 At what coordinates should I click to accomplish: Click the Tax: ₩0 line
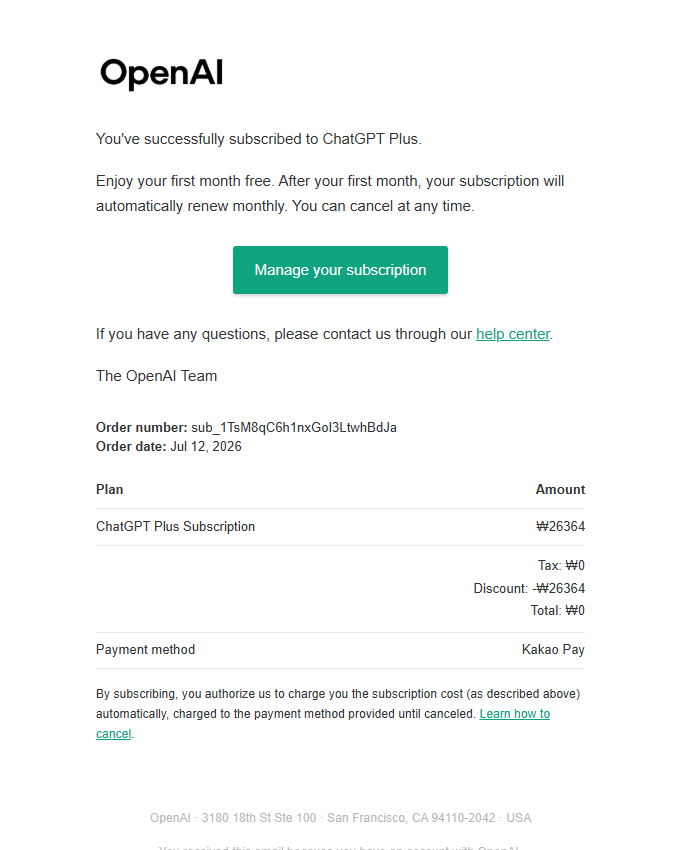561,565
